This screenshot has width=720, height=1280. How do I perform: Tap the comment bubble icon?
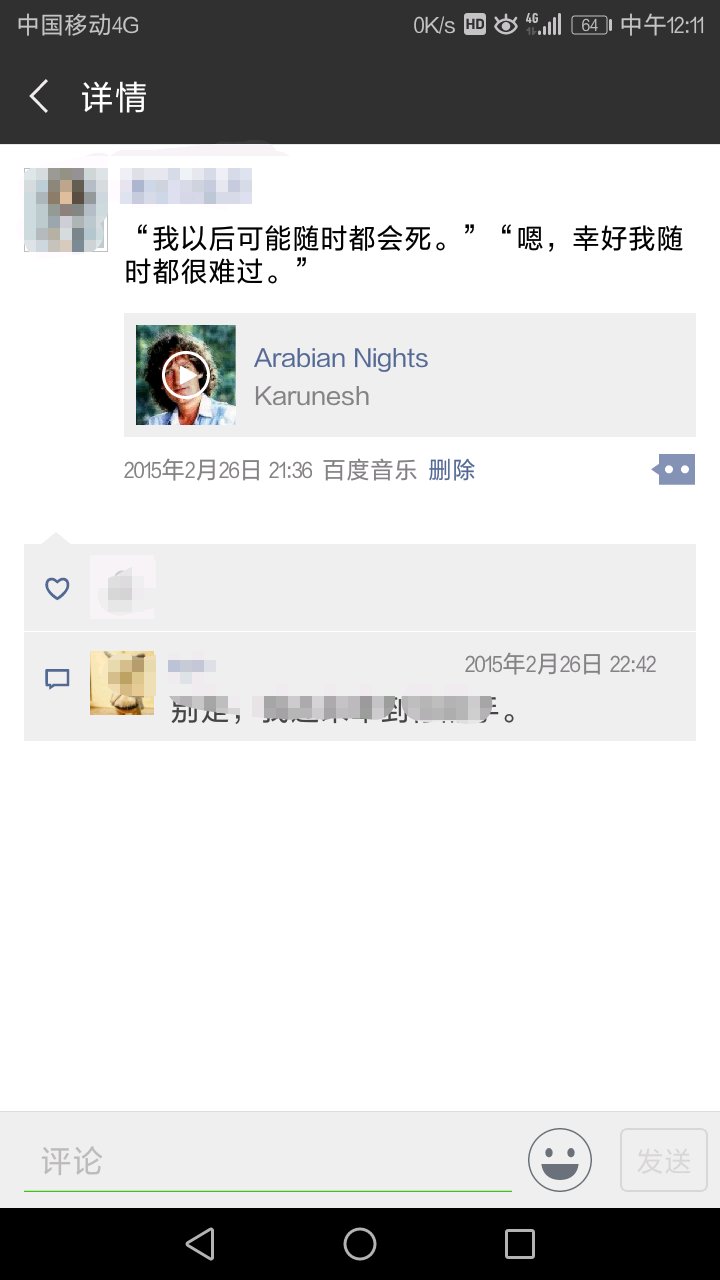tap(57, 680)
